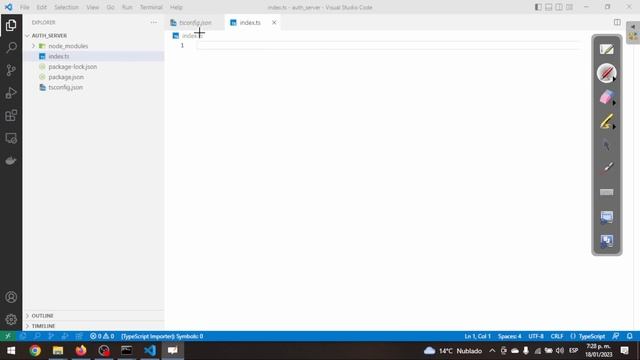Open the errors and warnings status indicator
This screenshot has width=640, height=360.
pos(102,336)
